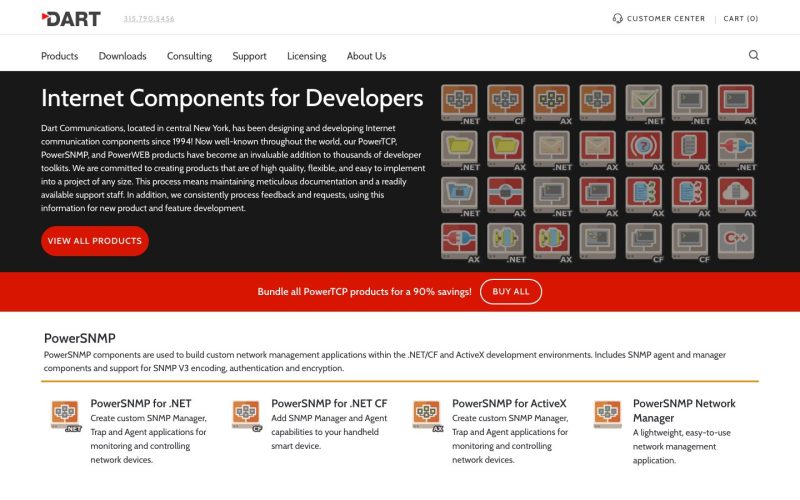The height and width of the screenshot is (500, 800).
Task: Select the document with green arrows AX icon
Action: 644,195
